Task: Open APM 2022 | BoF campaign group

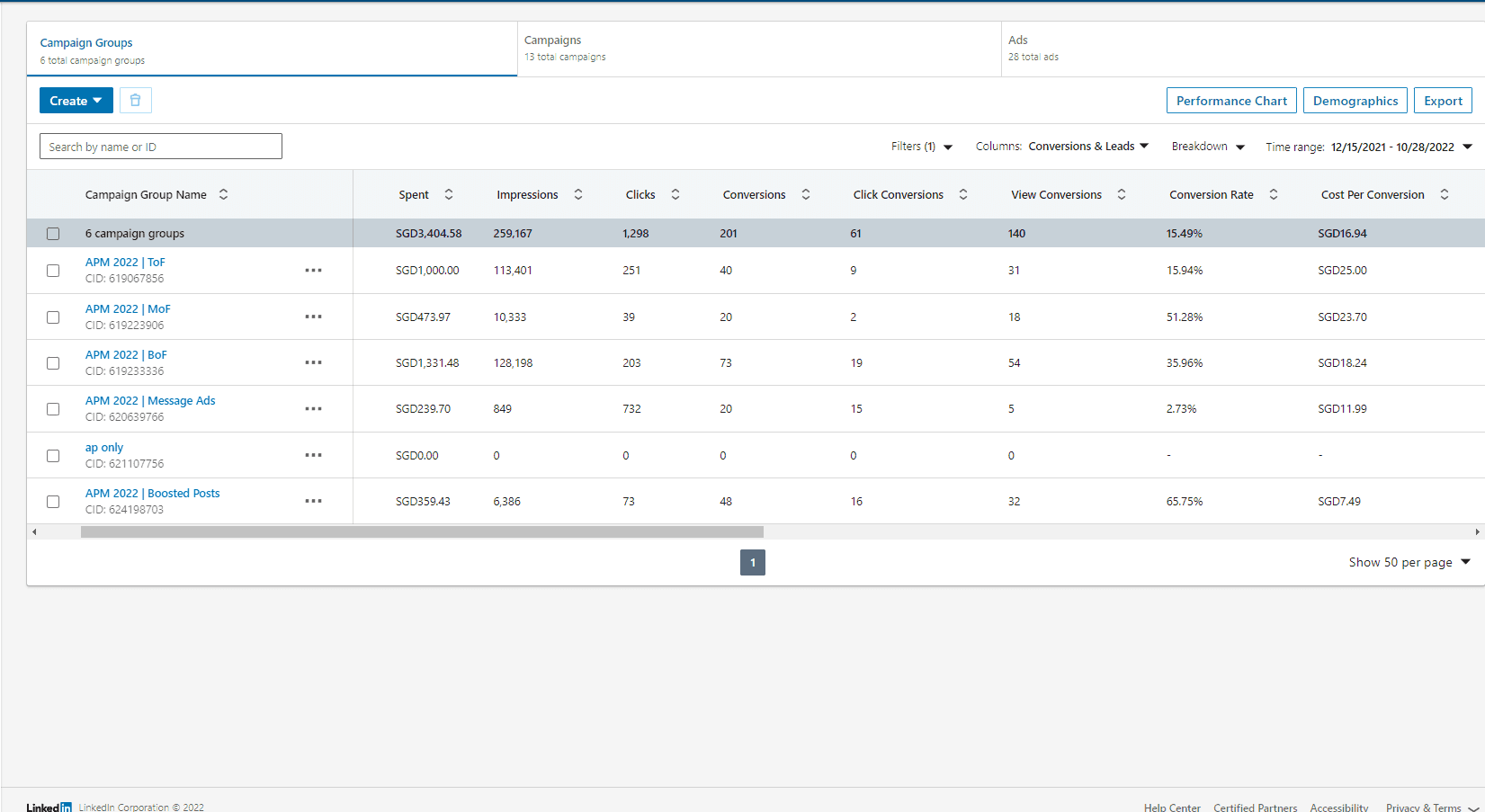Action: pyautogui.click(x=126, y=355)
